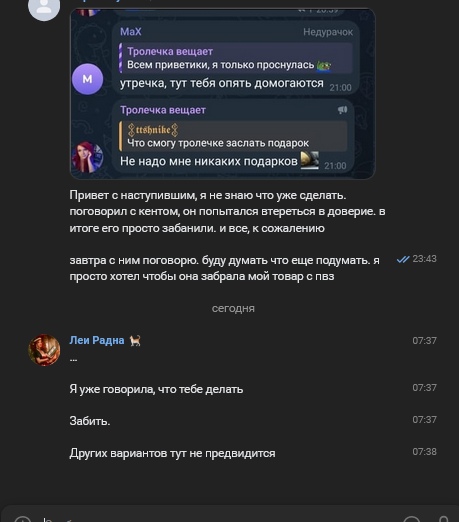Click Леи Радна's profile avatar
This screenshot has height=522, width=459.
point(44,350)
